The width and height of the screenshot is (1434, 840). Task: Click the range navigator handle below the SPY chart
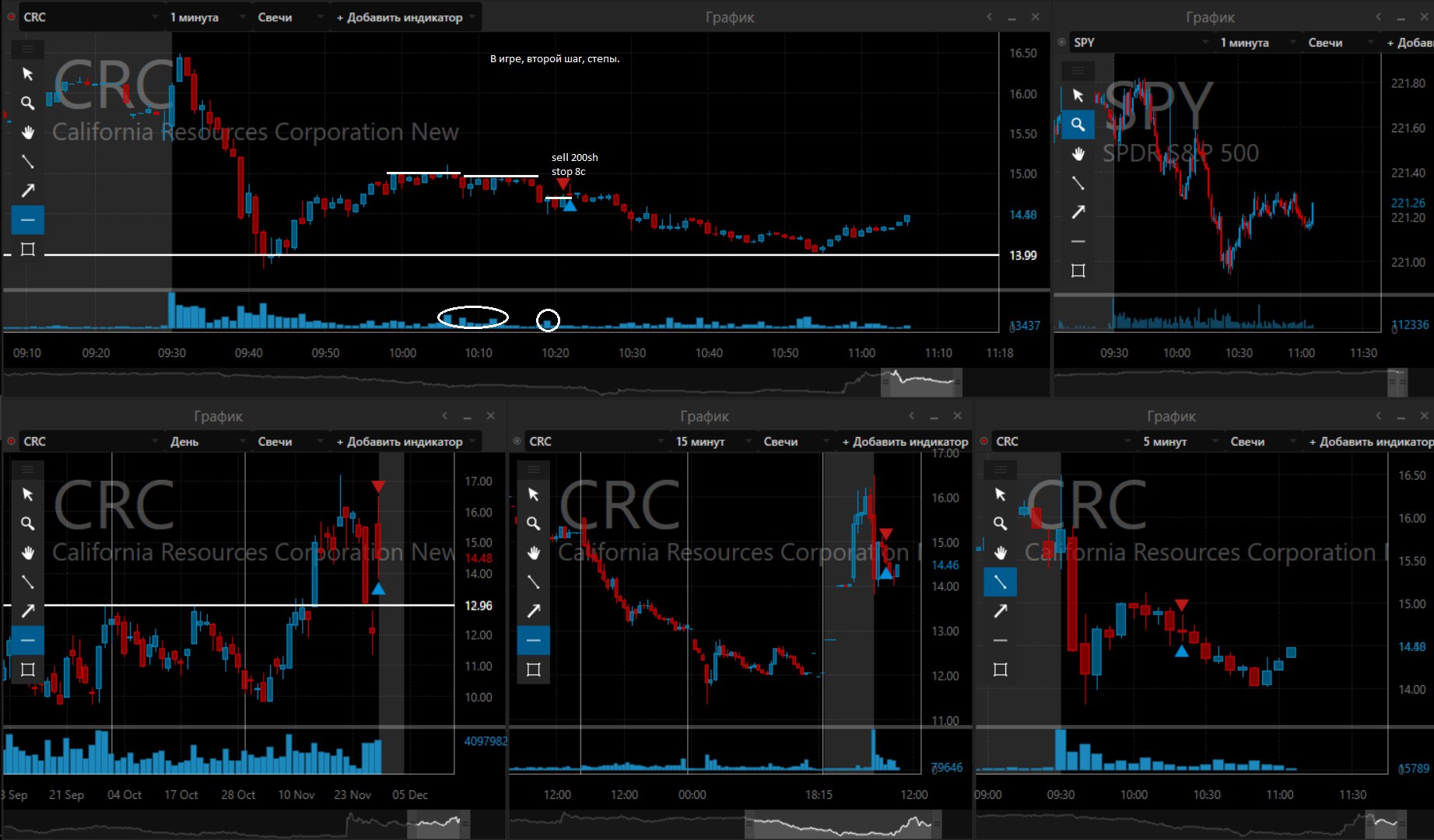tap(1397, 382)
